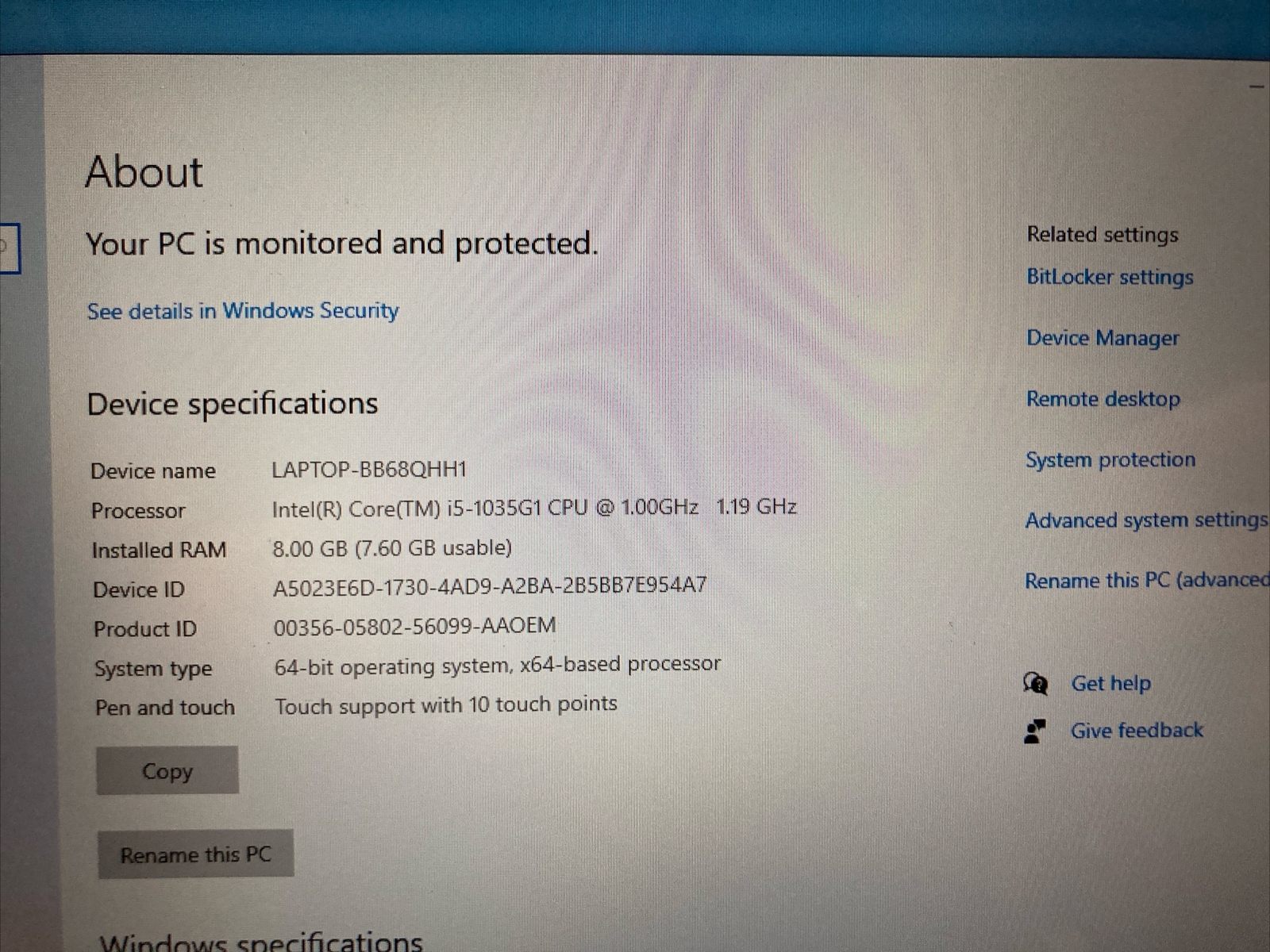Open System protection link
Screen dimensions: 1270x952
click(x=1110, y=459)
